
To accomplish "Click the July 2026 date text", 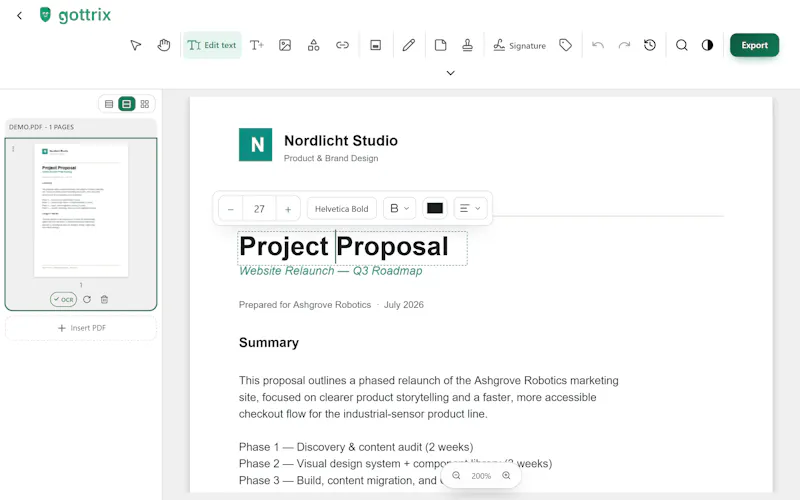I will (404, 305).
